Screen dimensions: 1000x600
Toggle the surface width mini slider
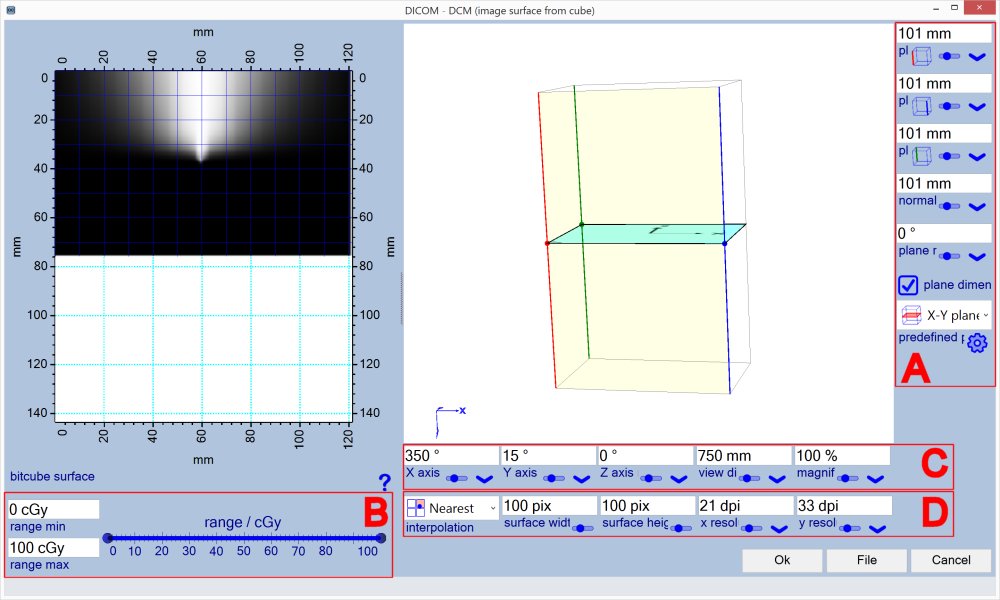click(580, 528)
